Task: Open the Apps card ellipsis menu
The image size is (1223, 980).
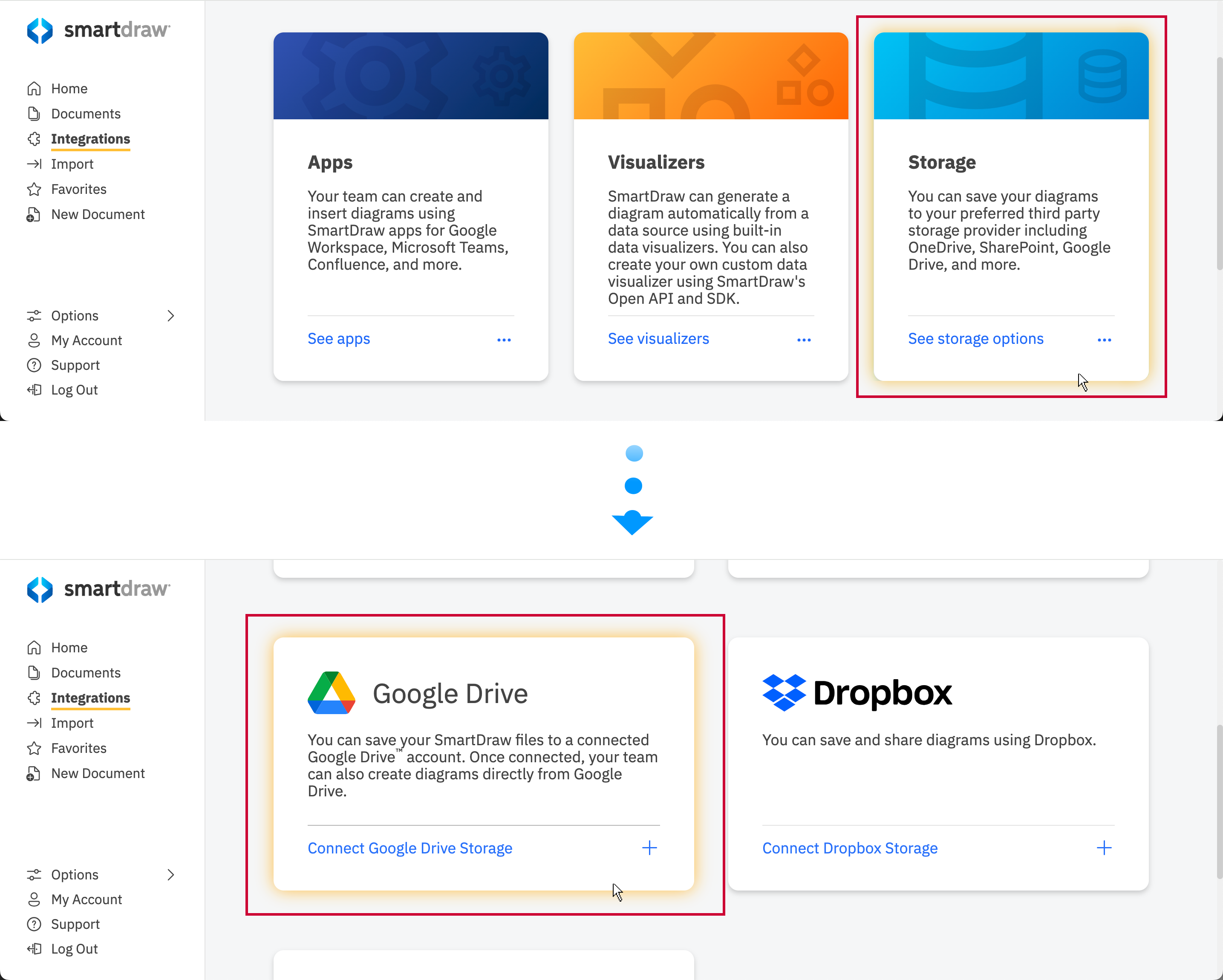Action: [504, 340]
